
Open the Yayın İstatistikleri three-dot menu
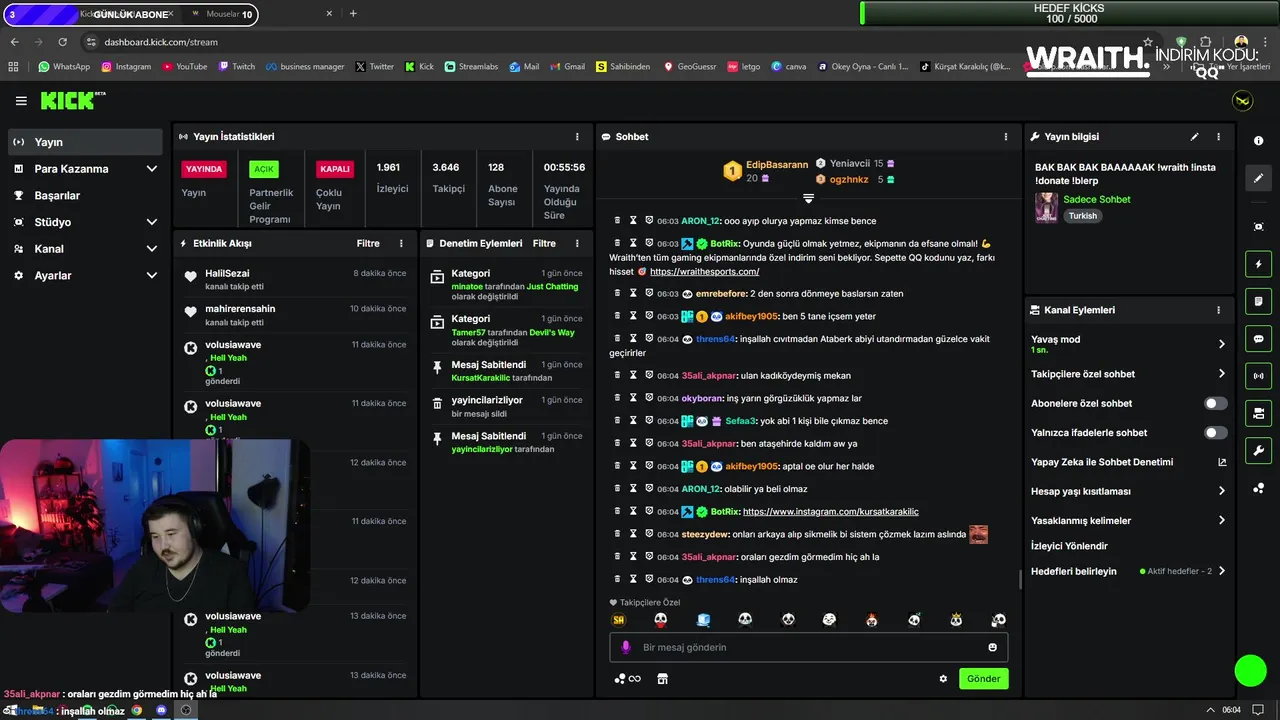[577, 137]
